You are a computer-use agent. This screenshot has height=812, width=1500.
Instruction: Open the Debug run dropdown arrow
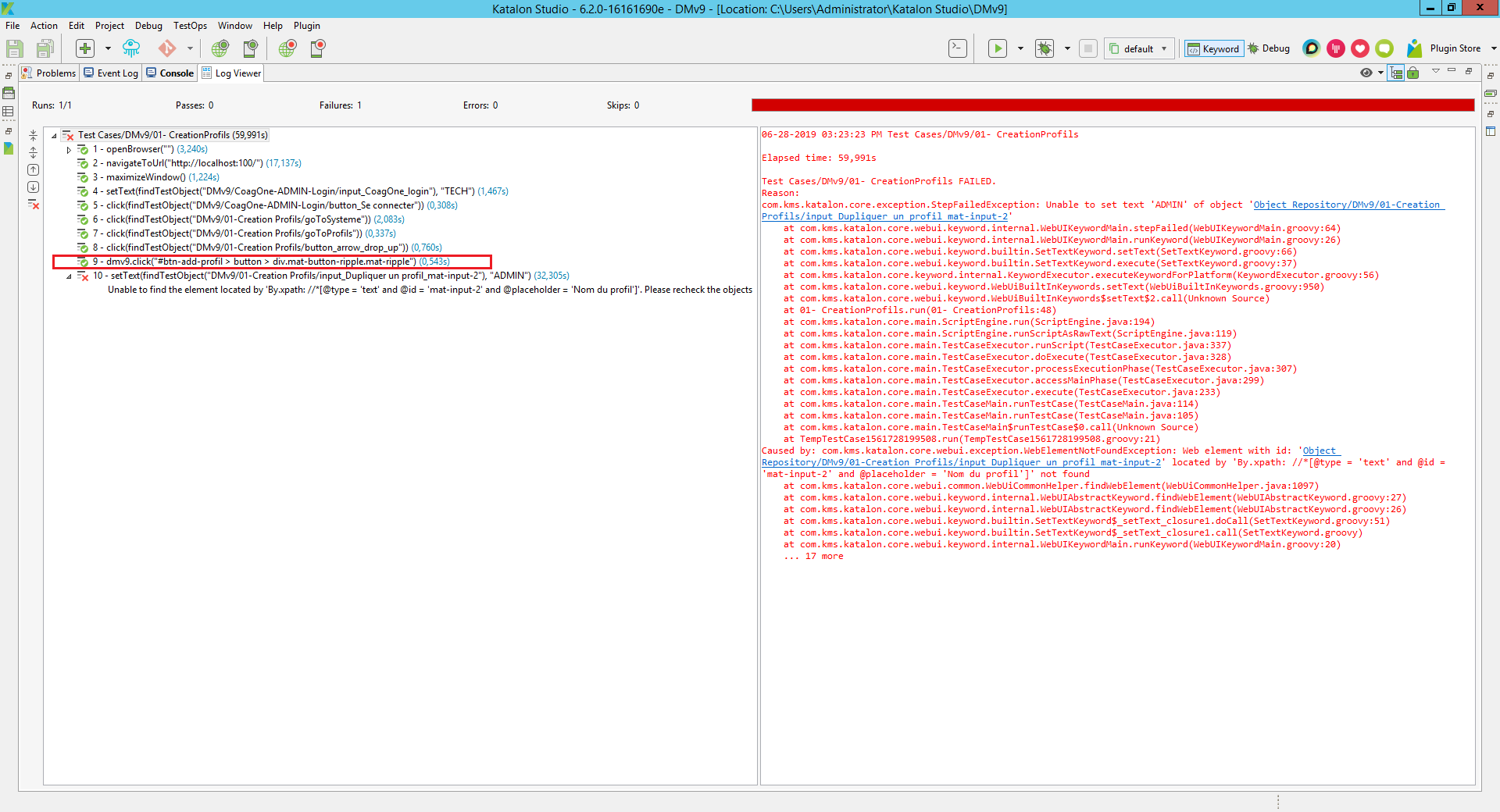1067,48
